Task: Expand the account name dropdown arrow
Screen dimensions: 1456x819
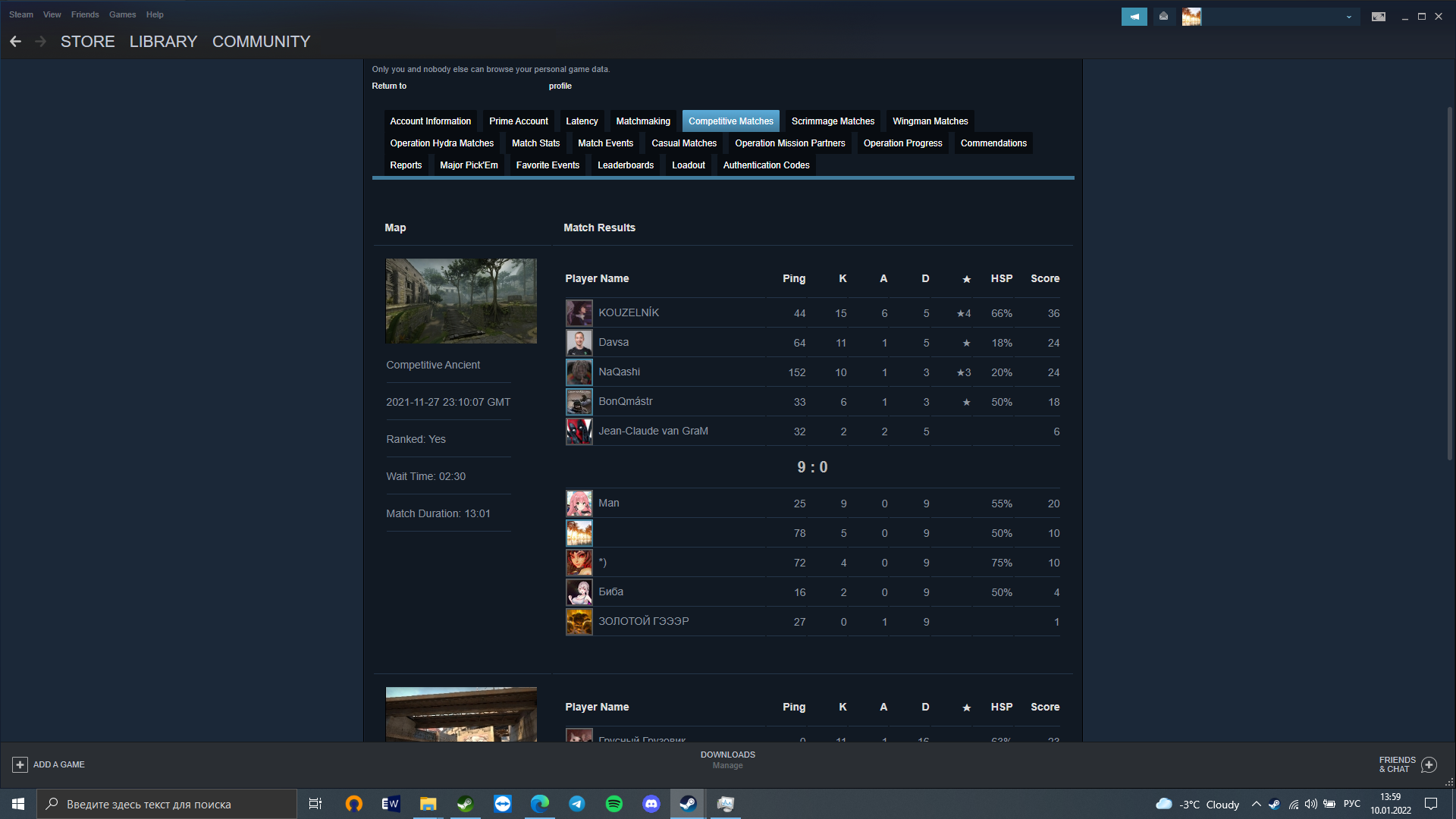Action: pyautogui.click(x=1348, y=17)
